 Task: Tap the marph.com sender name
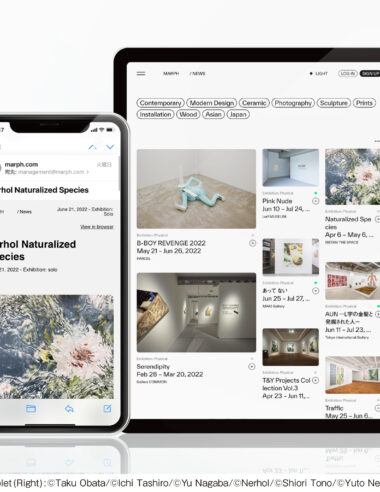(21, 164)
